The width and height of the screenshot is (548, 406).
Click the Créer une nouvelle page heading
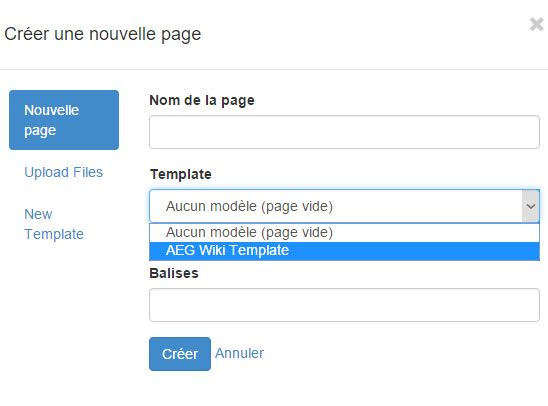point(103,34)
